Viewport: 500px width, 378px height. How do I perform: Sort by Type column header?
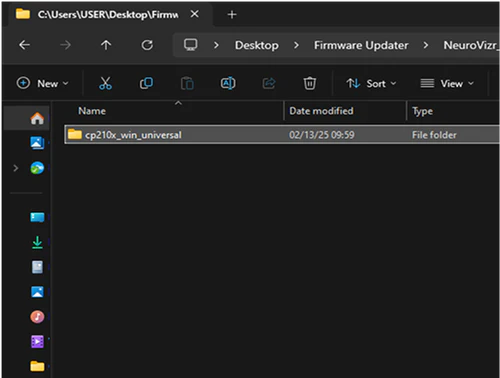coord(422,111)
